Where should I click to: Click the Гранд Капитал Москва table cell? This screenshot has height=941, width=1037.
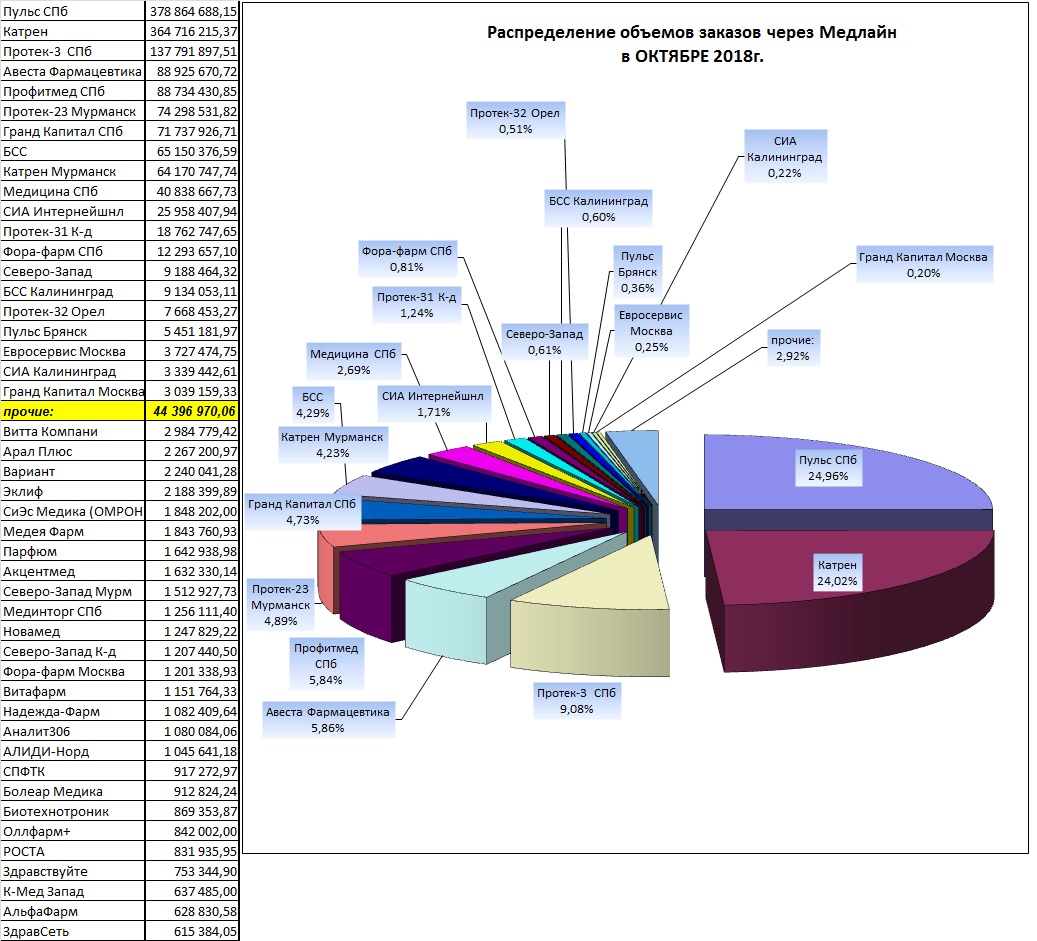pos(72,391)
